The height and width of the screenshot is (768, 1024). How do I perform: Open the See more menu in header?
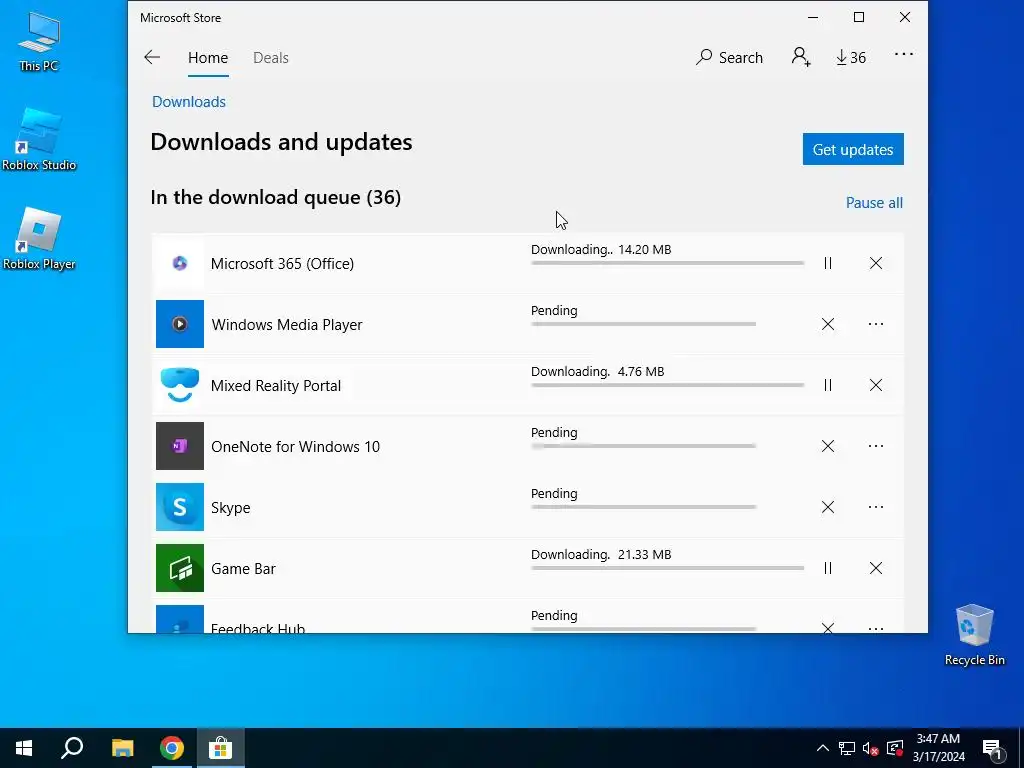pyautogui.click(x=904, y=55)
